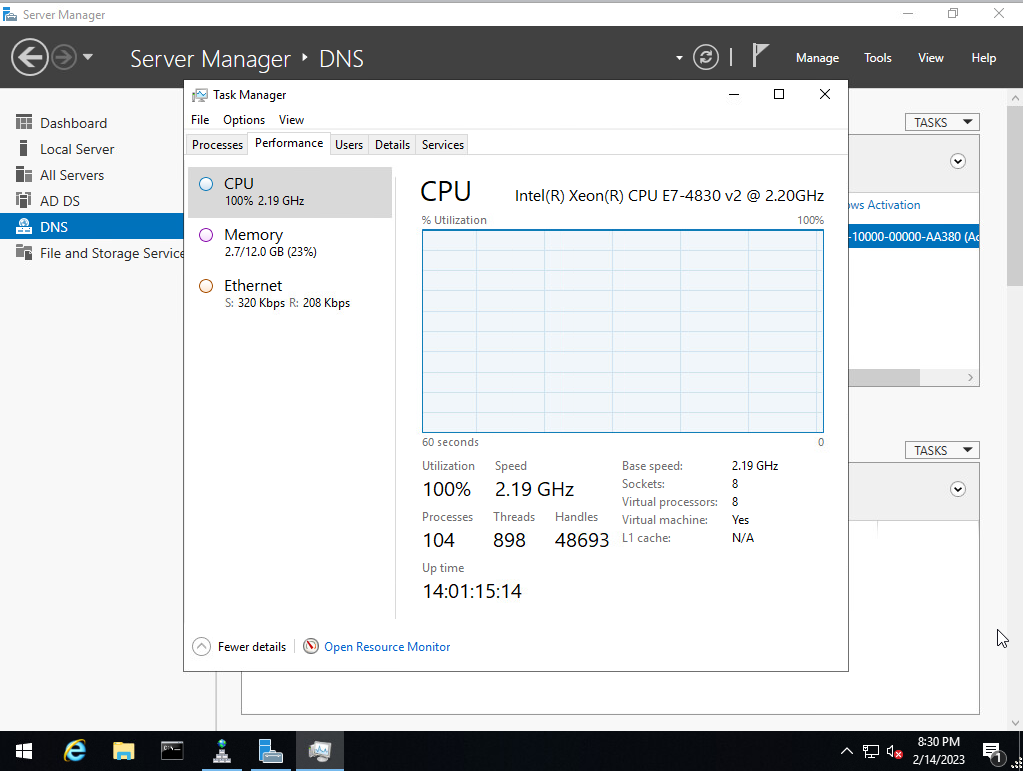The height and width of the screenshot is (771, 1023).
Task: Show hidden system tray icons
Action: tap(846, 751)
